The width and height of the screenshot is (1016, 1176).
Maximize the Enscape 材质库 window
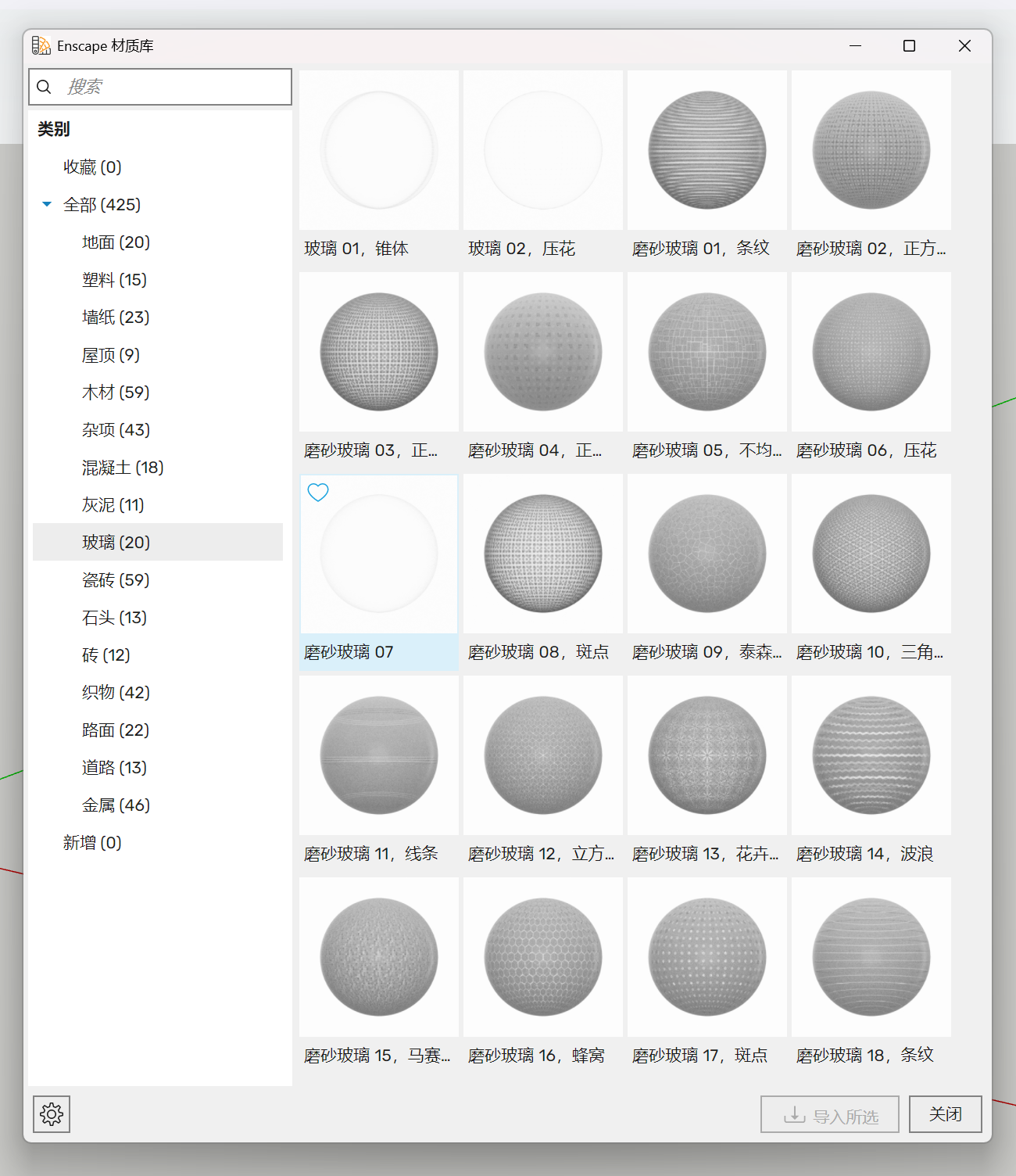click(x=909, y=46)
